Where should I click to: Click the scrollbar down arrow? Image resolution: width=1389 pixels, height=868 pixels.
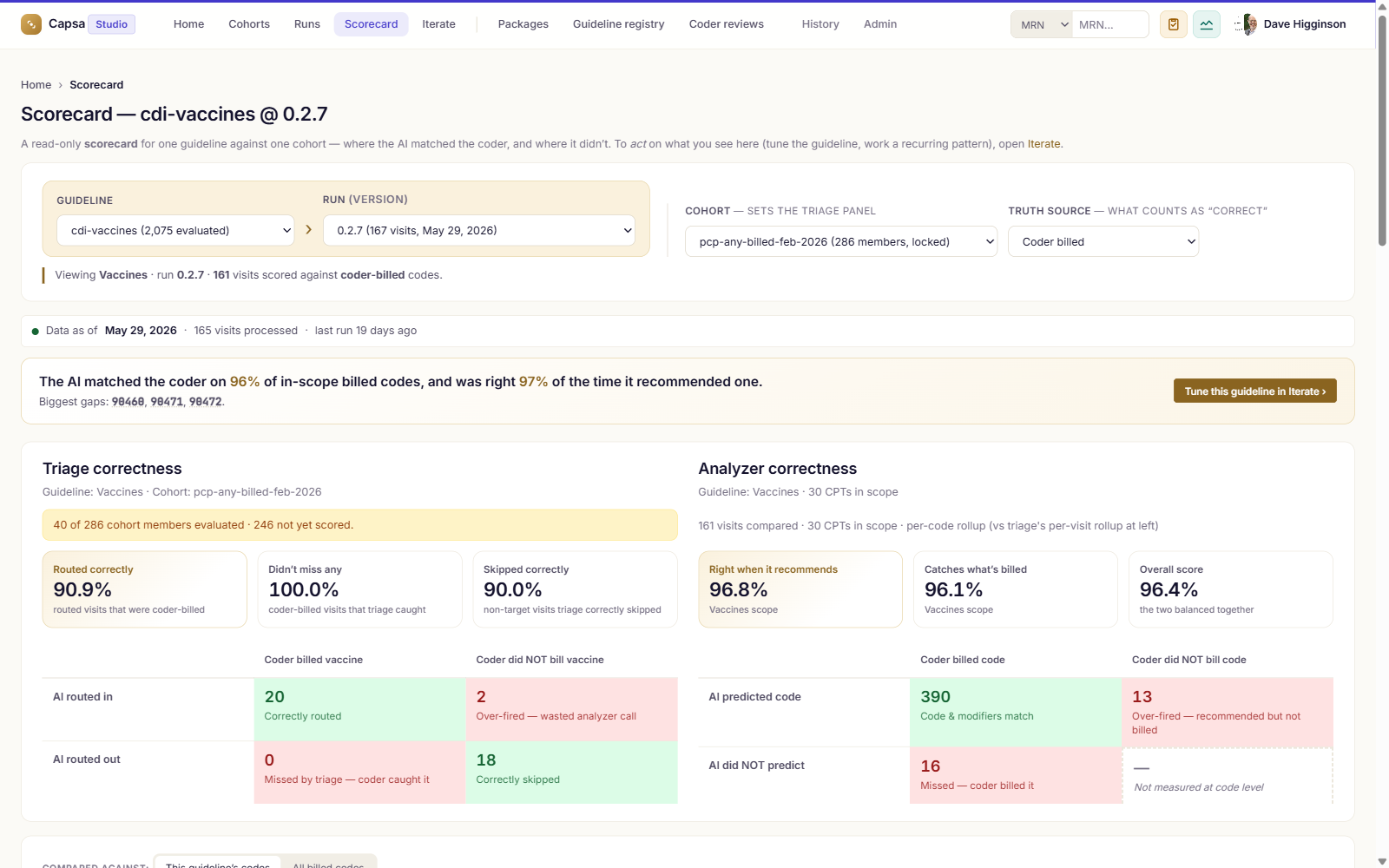click(1382, 861)
